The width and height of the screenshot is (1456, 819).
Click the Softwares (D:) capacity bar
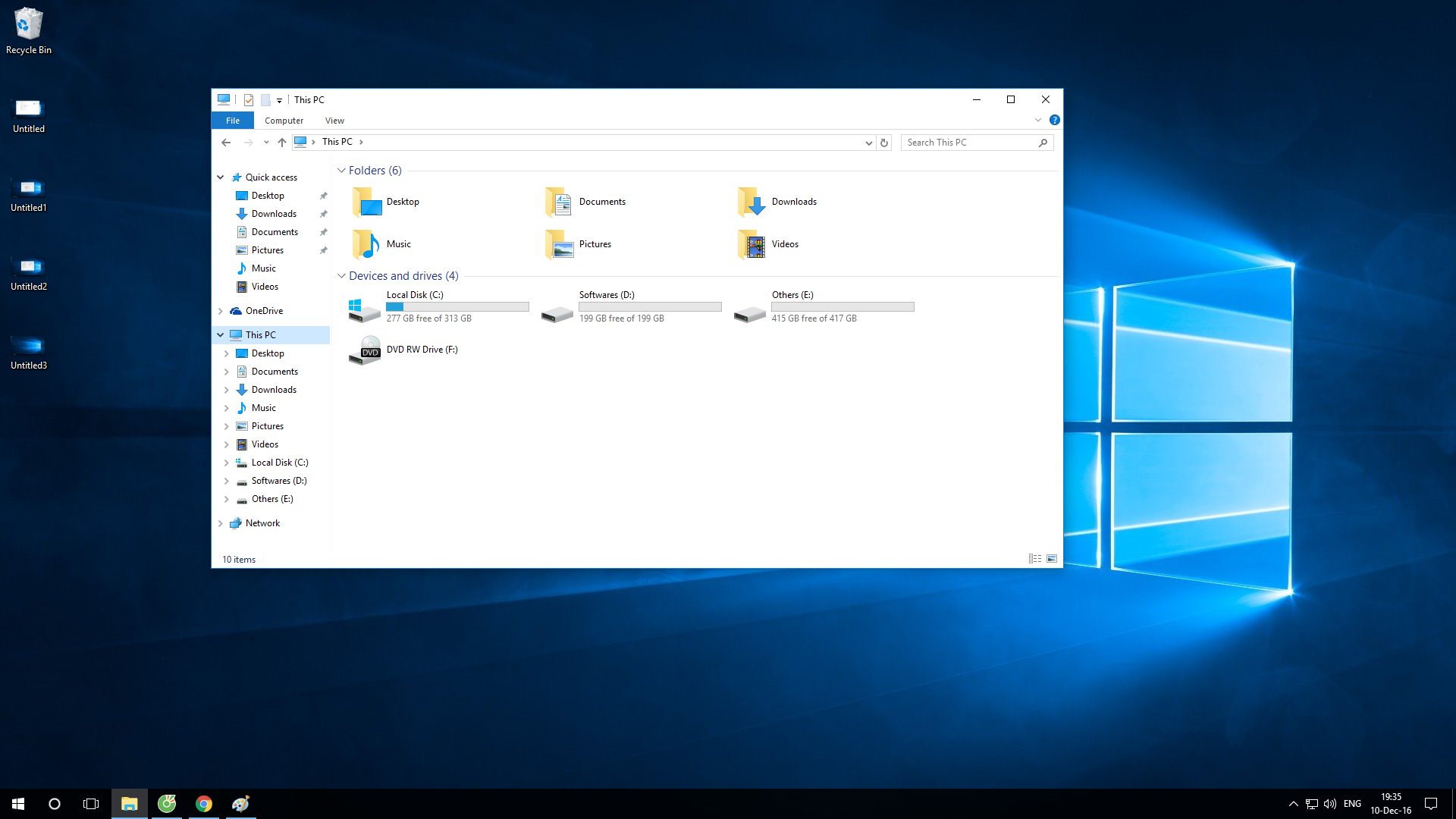click(650, 307)
